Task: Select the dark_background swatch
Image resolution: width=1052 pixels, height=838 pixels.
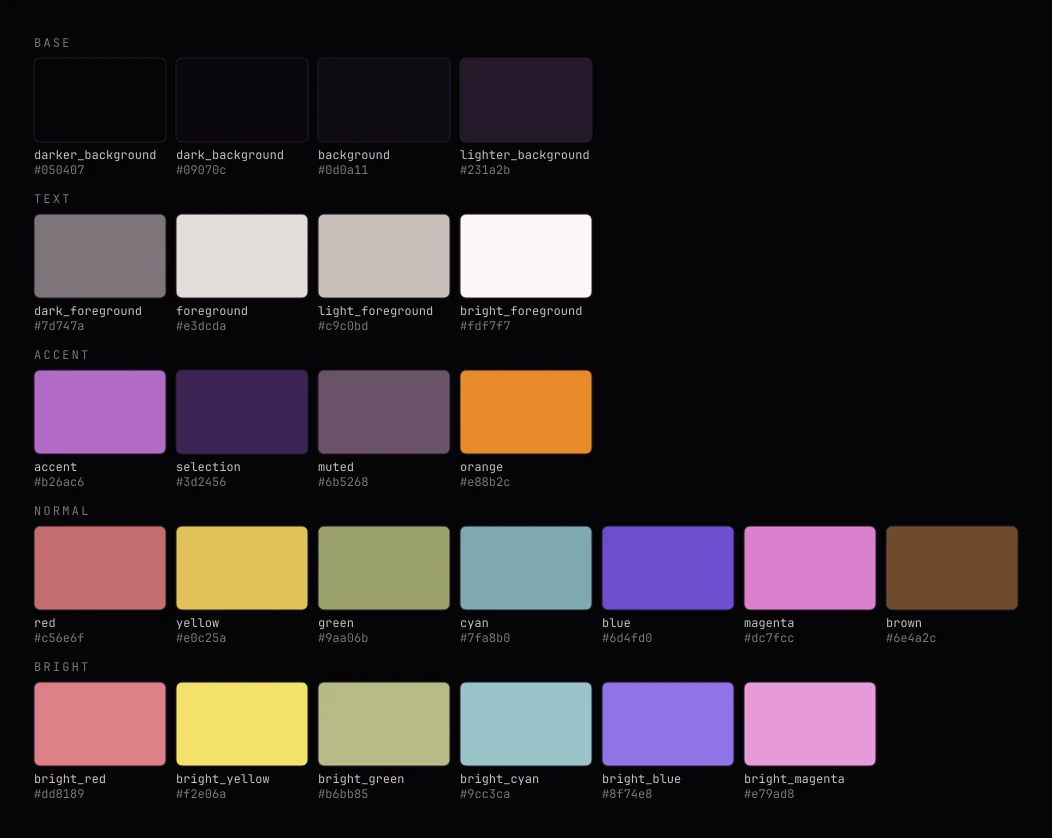Action: [242, 100]
